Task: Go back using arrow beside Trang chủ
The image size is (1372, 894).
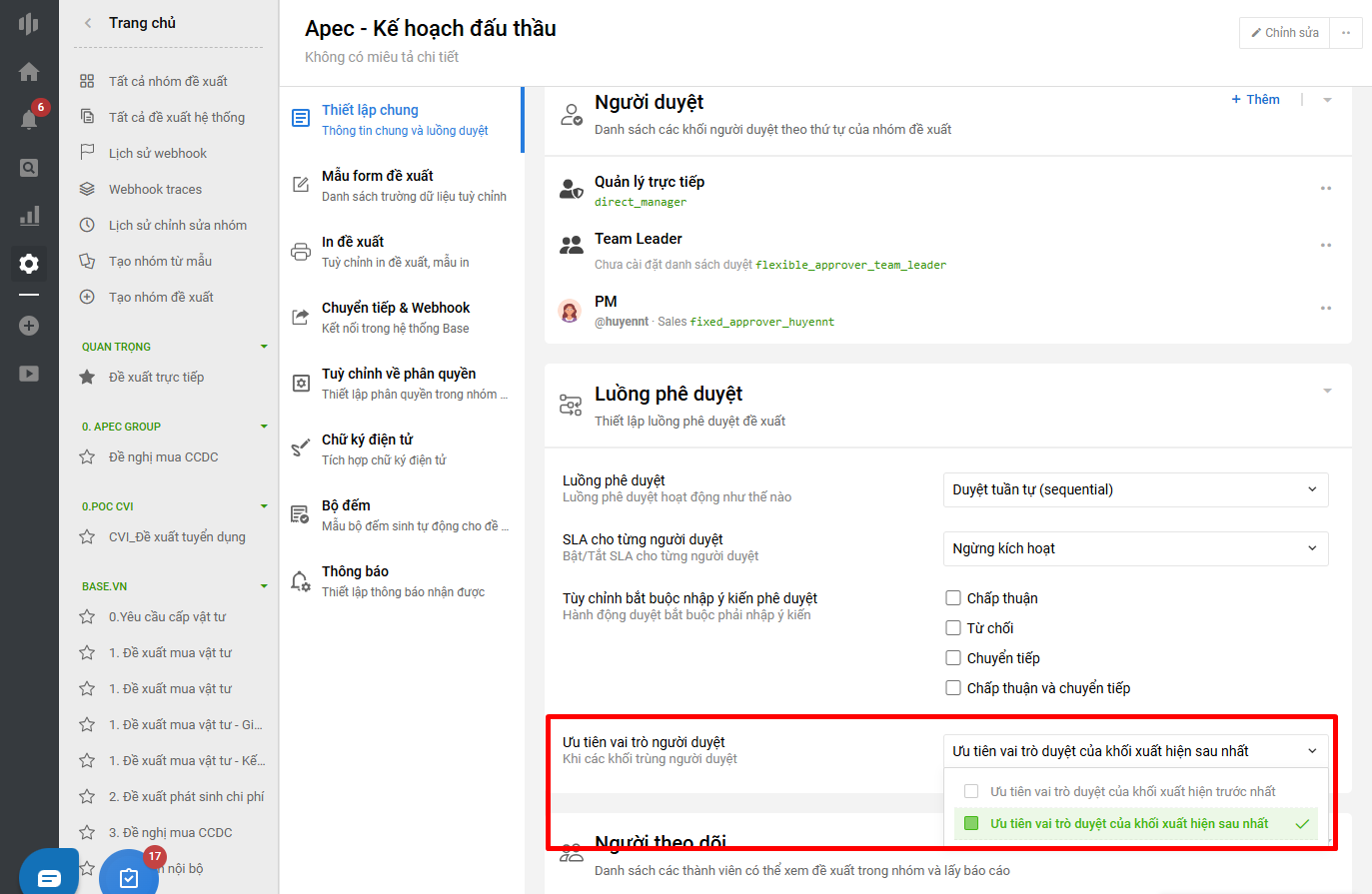Action: (x=88, y=23)
